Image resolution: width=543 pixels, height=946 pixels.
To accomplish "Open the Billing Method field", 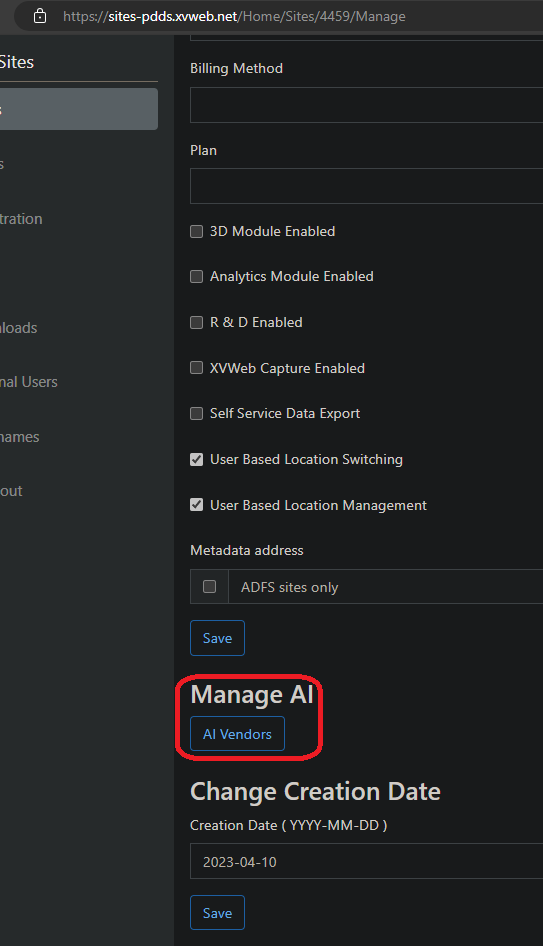I will 366,105.
